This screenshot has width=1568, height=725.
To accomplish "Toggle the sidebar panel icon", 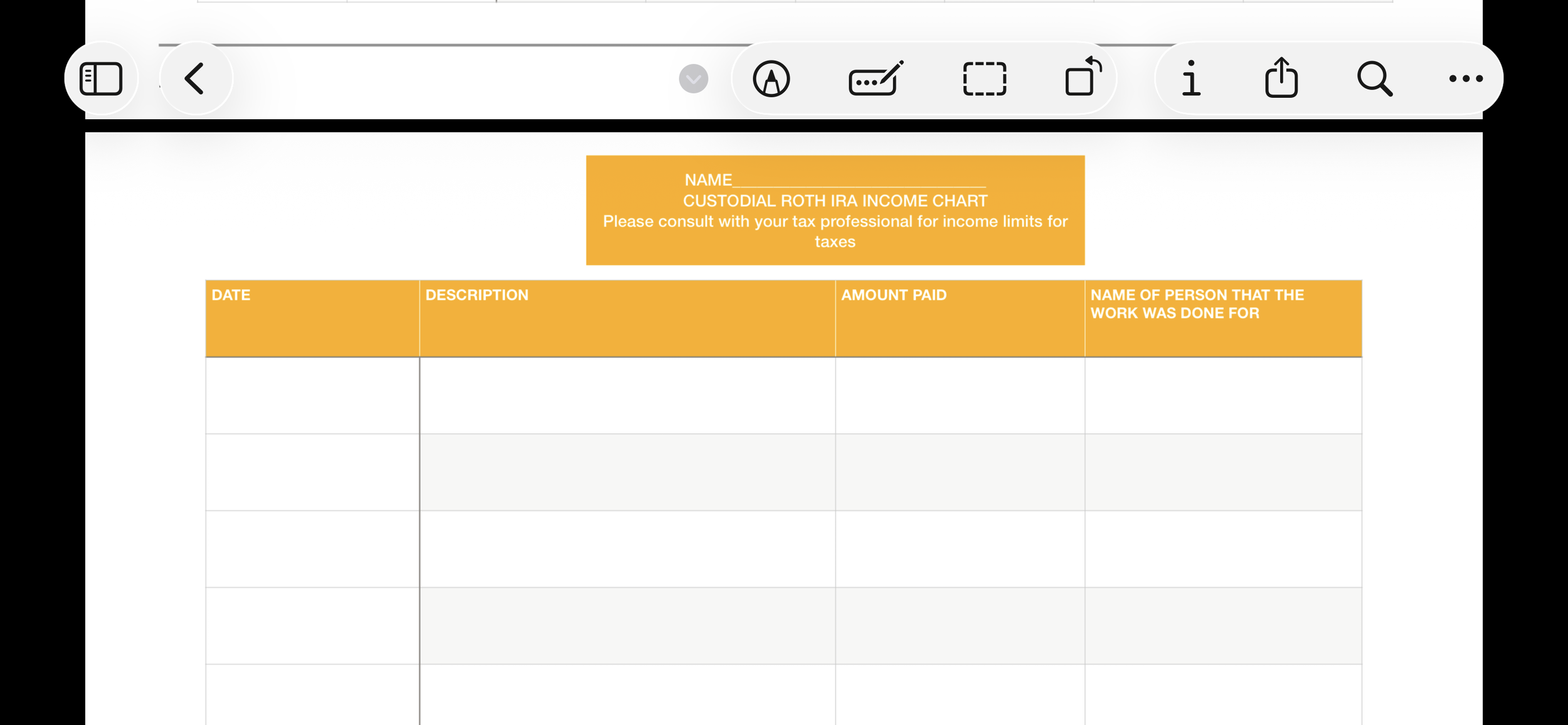I will click(101, 79).
